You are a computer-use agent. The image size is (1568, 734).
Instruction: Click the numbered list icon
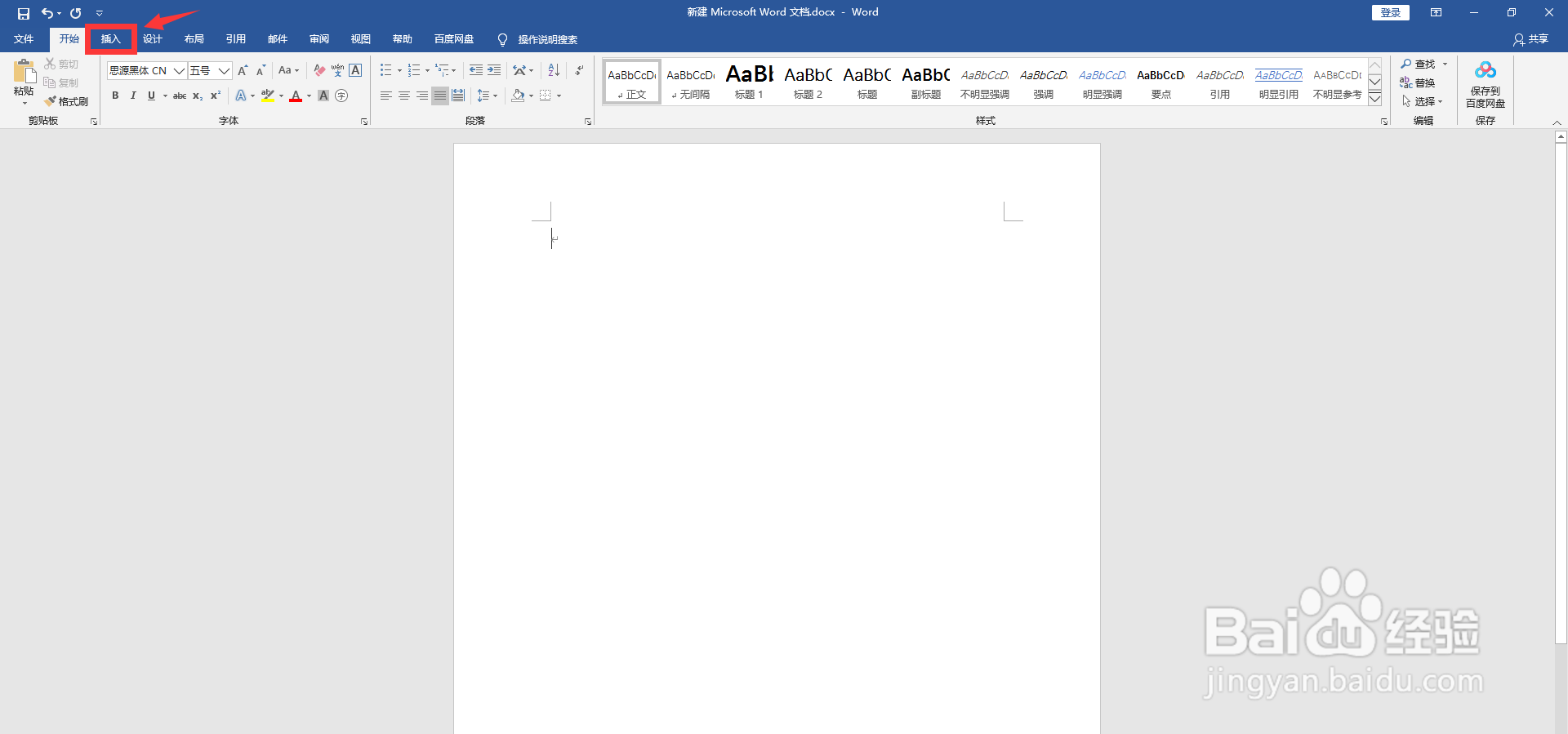point(414,70)
